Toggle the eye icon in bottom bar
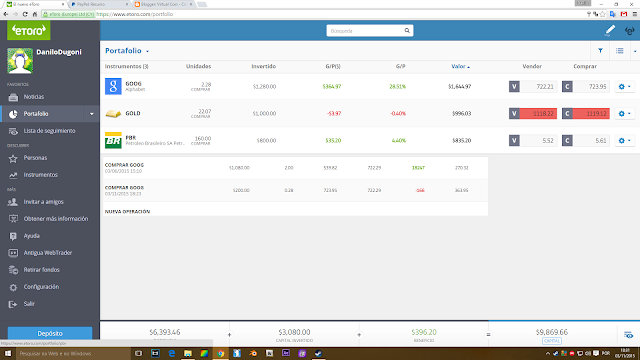 (x=628, y=335)
